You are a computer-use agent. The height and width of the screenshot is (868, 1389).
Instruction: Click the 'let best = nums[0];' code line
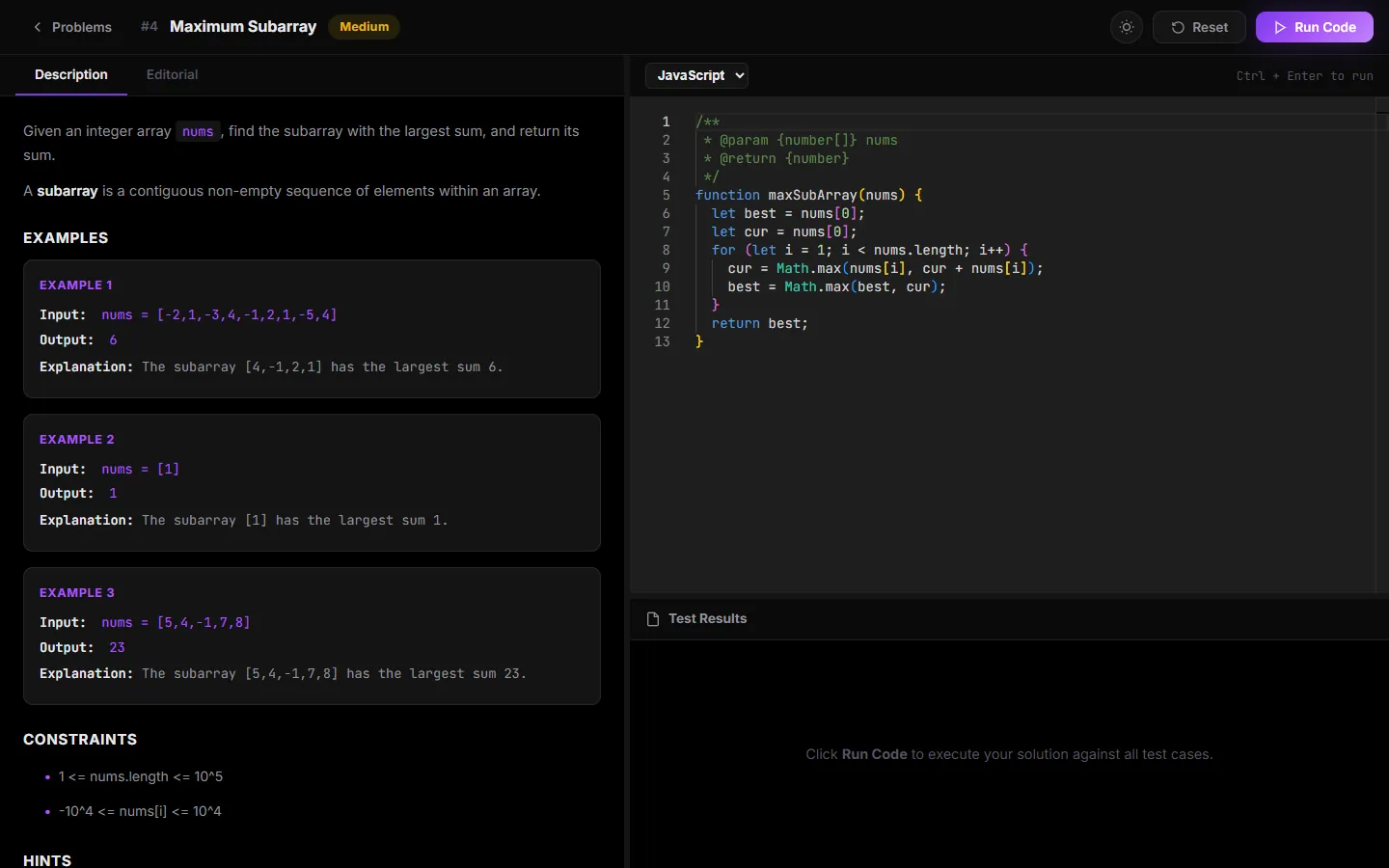coord(788,213)
